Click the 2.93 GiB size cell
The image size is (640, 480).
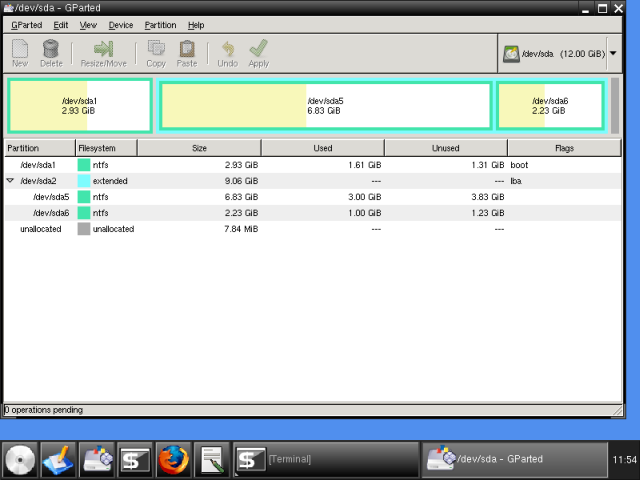(241, 165)
